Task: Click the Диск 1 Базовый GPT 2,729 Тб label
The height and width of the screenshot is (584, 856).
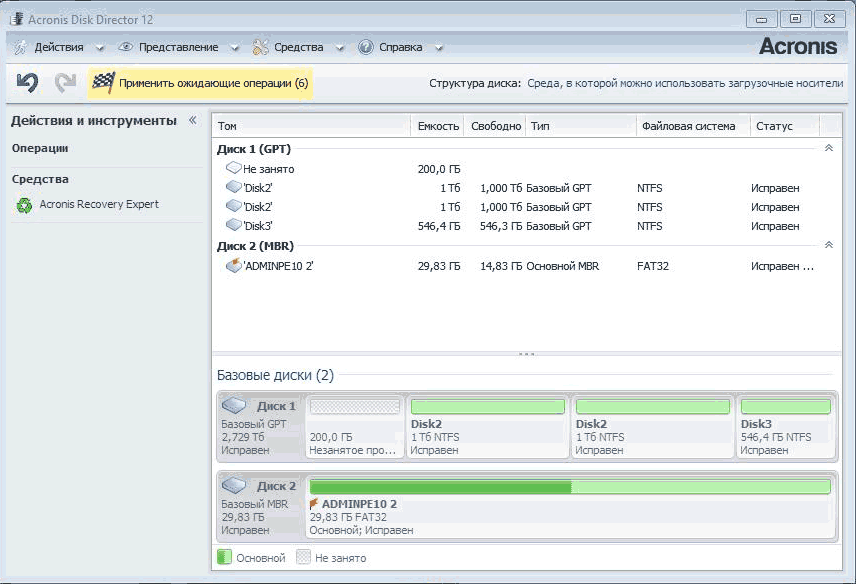Action: [x=260, y=426]
